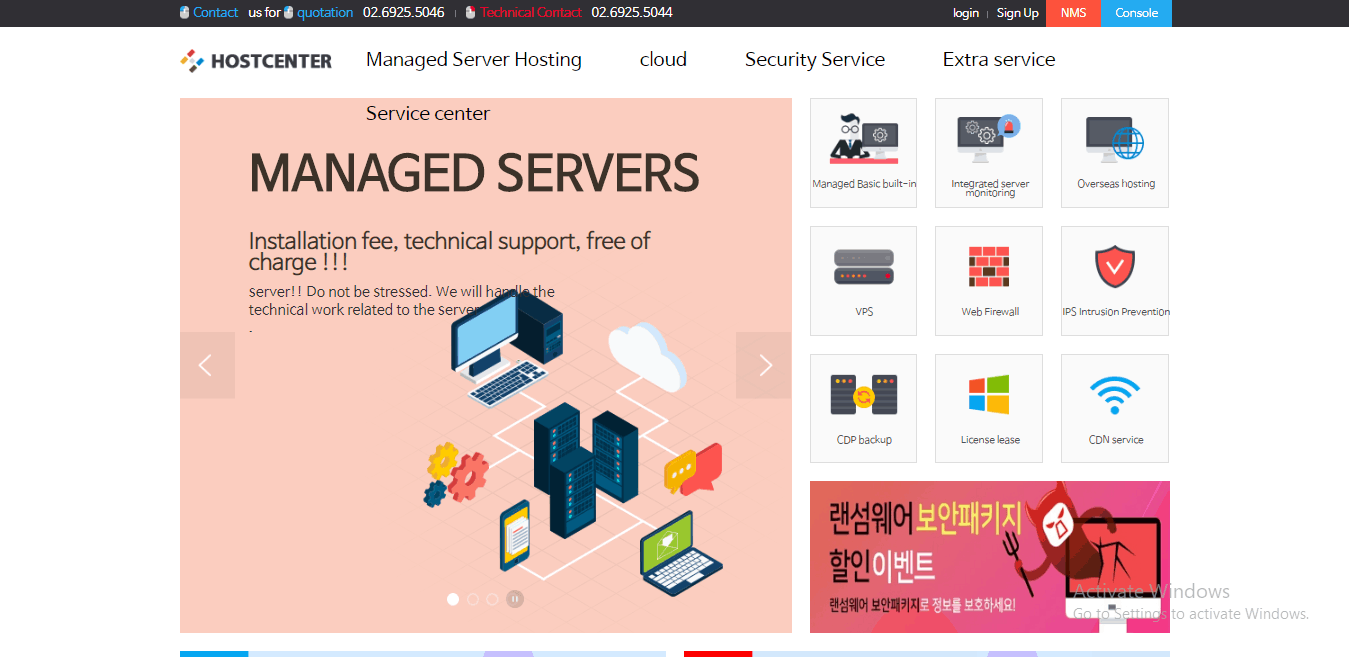Click the red mouse icon before Technical Contact

(471, 13)
